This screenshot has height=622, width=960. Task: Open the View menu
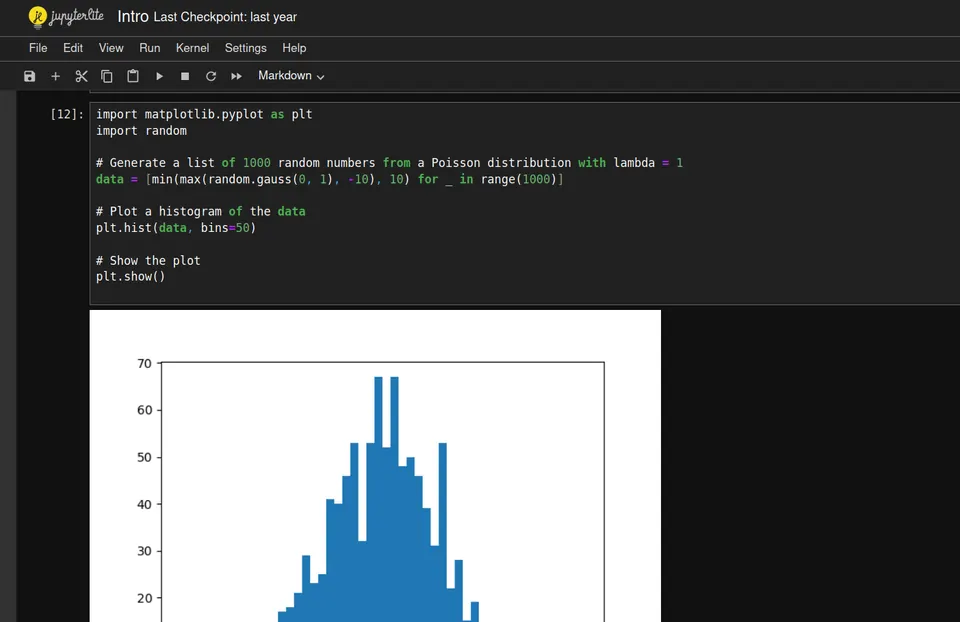[x=111, y=48]
